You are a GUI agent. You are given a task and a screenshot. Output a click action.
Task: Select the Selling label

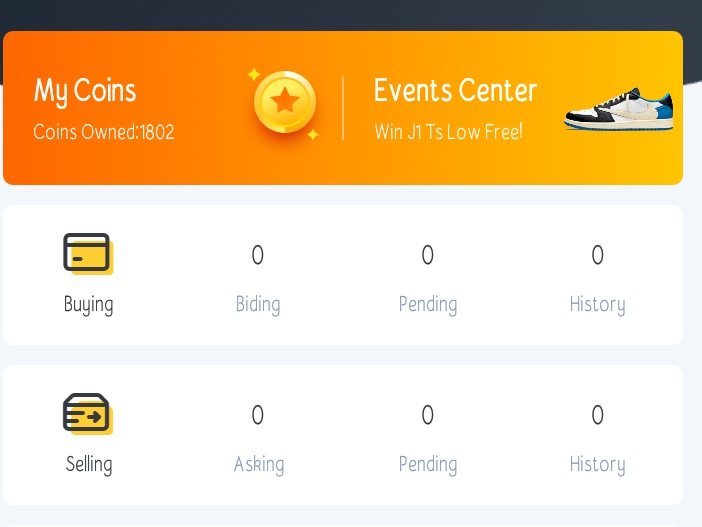(88, 464)
